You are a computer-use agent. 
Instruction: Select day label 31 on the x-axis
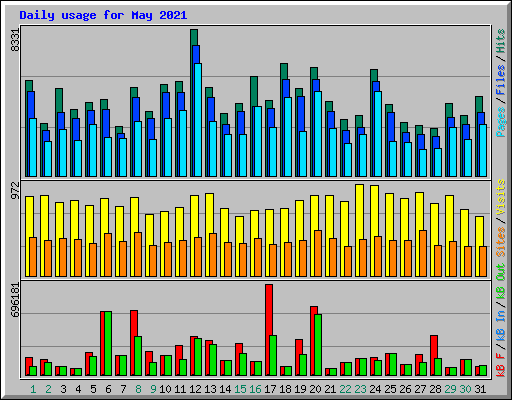480,389
